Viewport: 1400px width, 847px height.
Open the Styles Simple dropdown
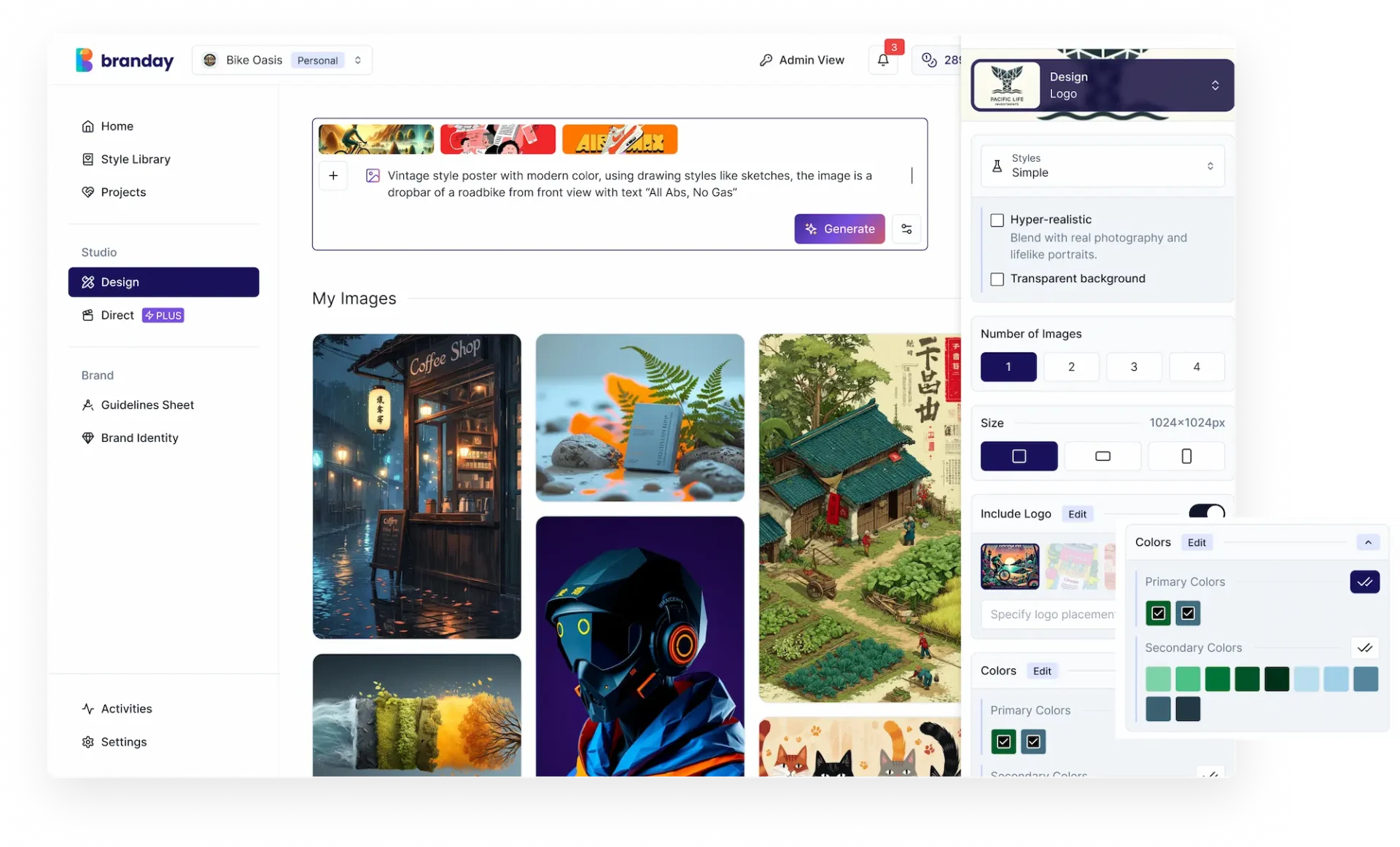[x=1102, y=166]
